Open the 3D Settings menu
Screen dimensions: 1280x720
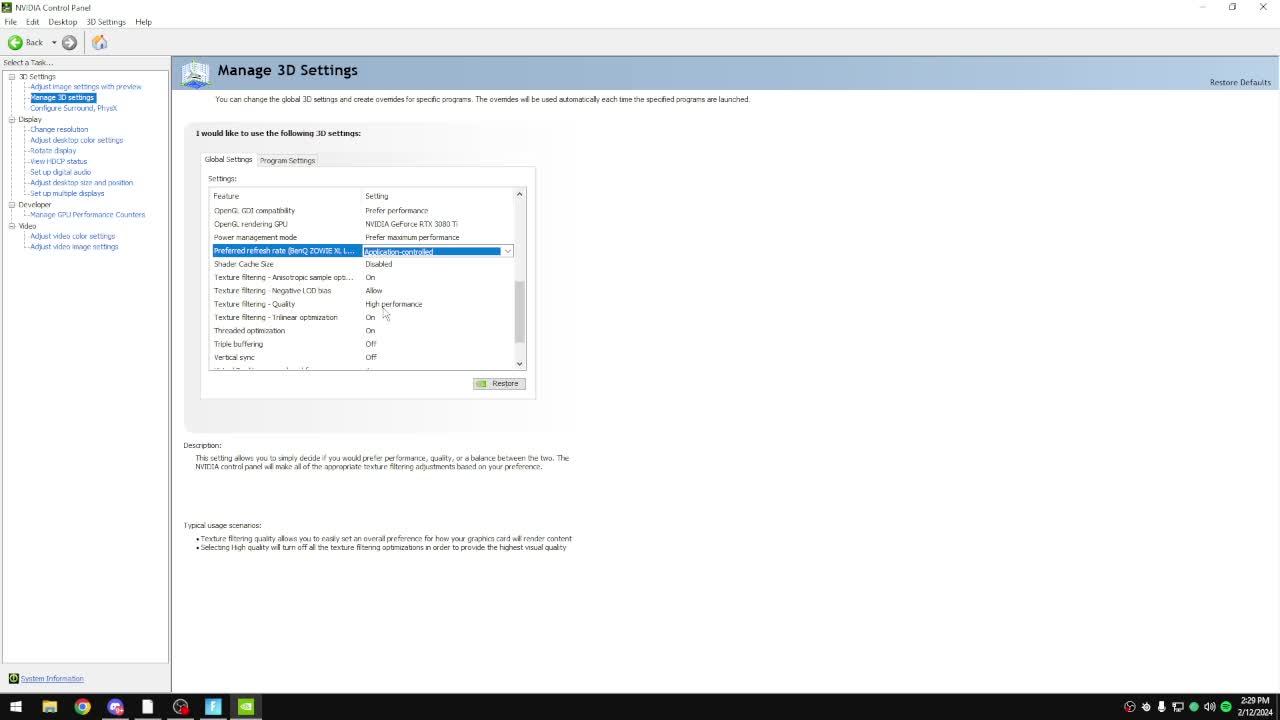pos(106,22)
